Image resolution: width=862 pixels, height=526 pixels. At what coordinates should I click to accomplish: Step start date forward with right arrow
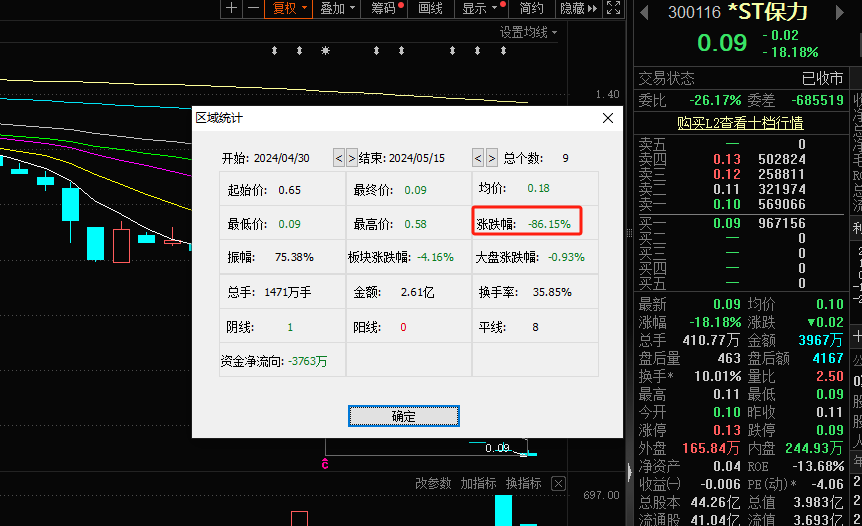352,158
